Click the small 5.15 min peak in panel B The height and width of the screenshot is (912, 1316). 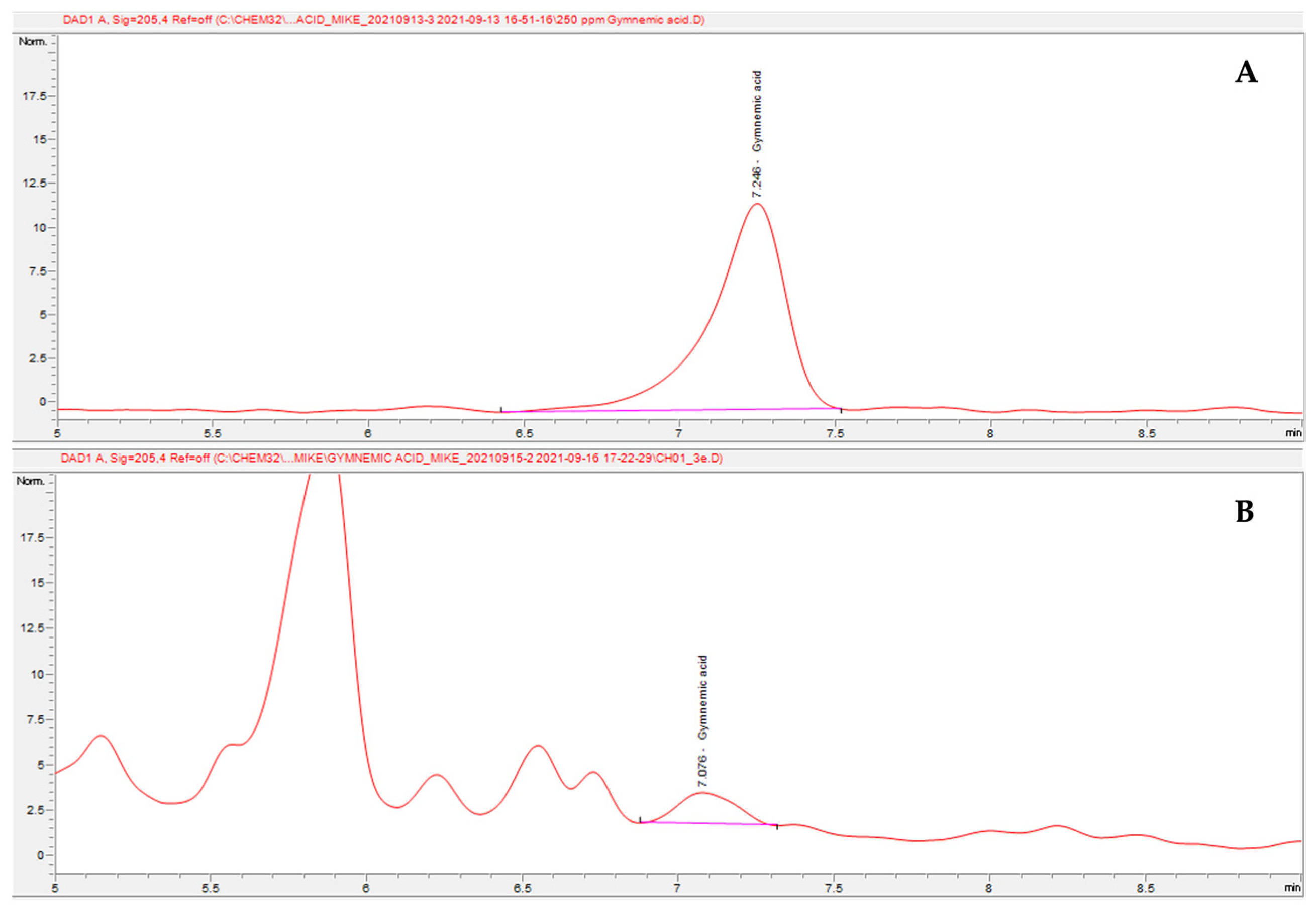101,737
